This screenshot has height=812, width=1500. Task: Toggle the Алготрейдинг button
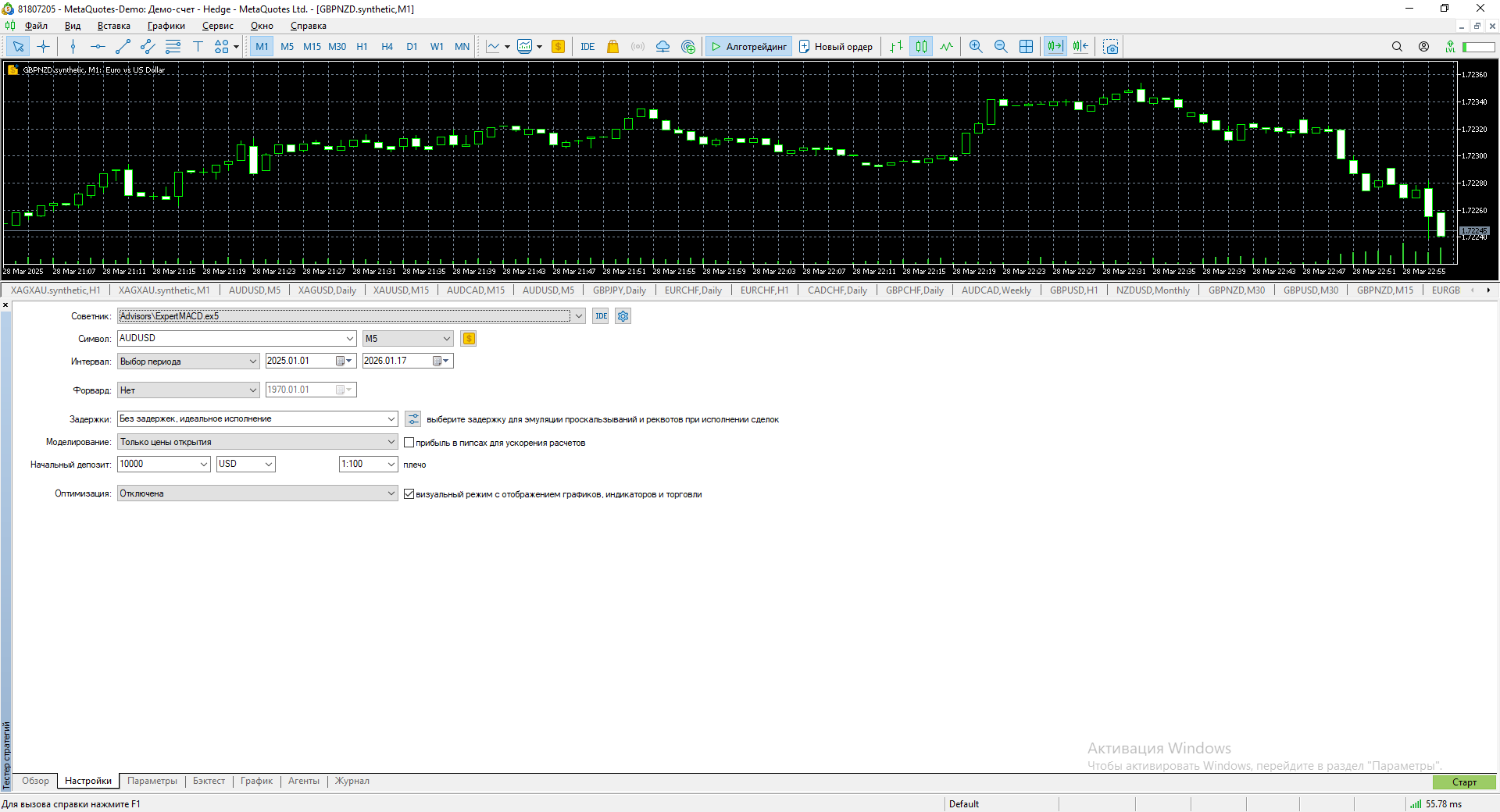[x=748, y=47]
